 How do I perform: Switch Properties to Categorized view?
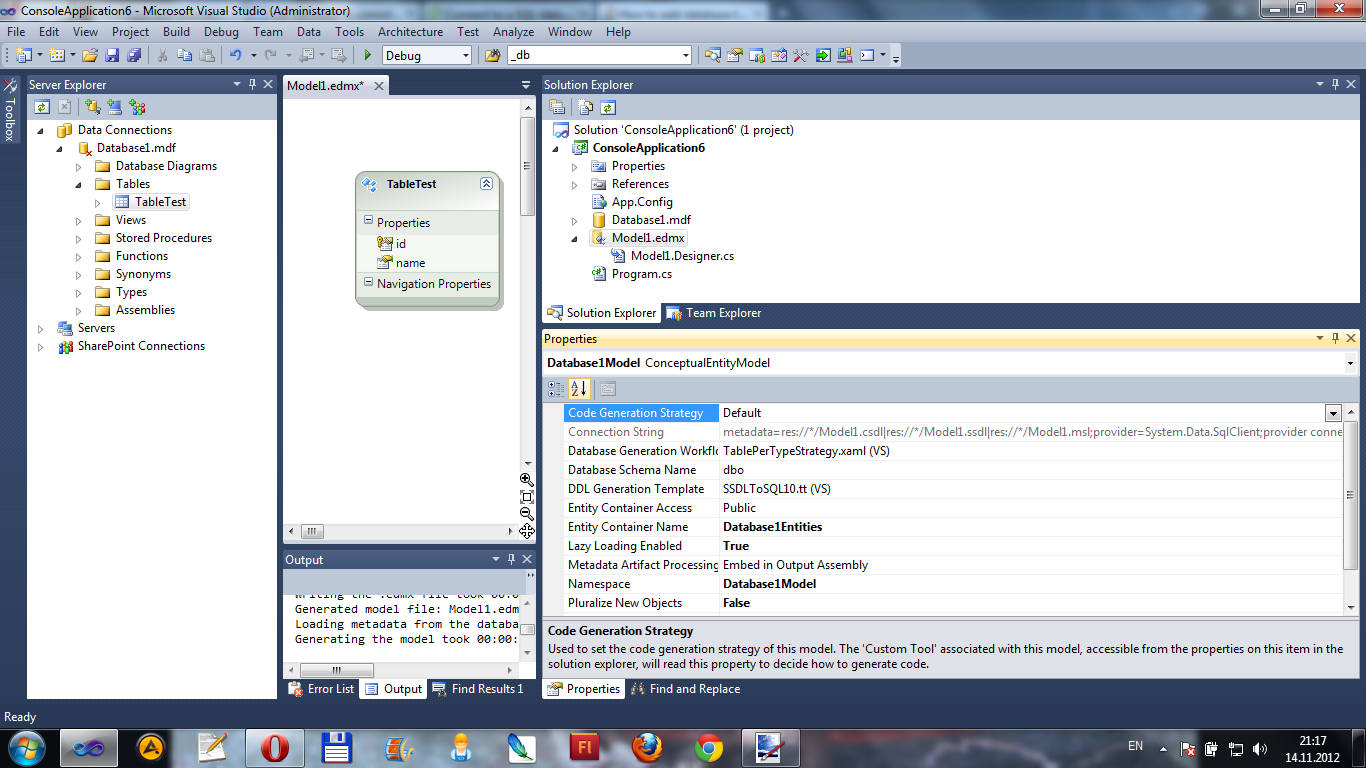pos(556,389)
